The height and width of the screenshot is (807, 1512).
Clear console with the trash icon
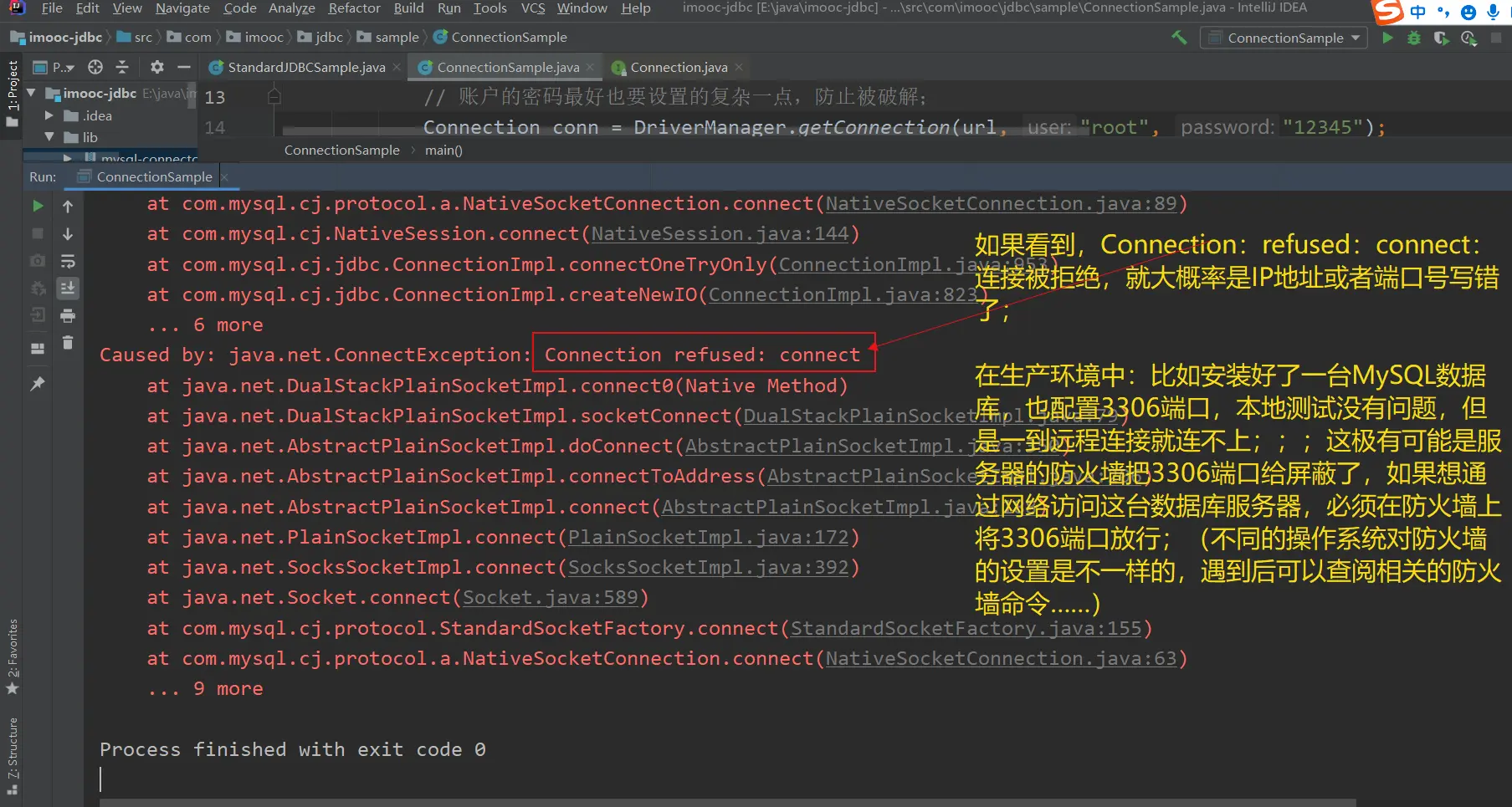pyautogui.click(x=68, y=343)
